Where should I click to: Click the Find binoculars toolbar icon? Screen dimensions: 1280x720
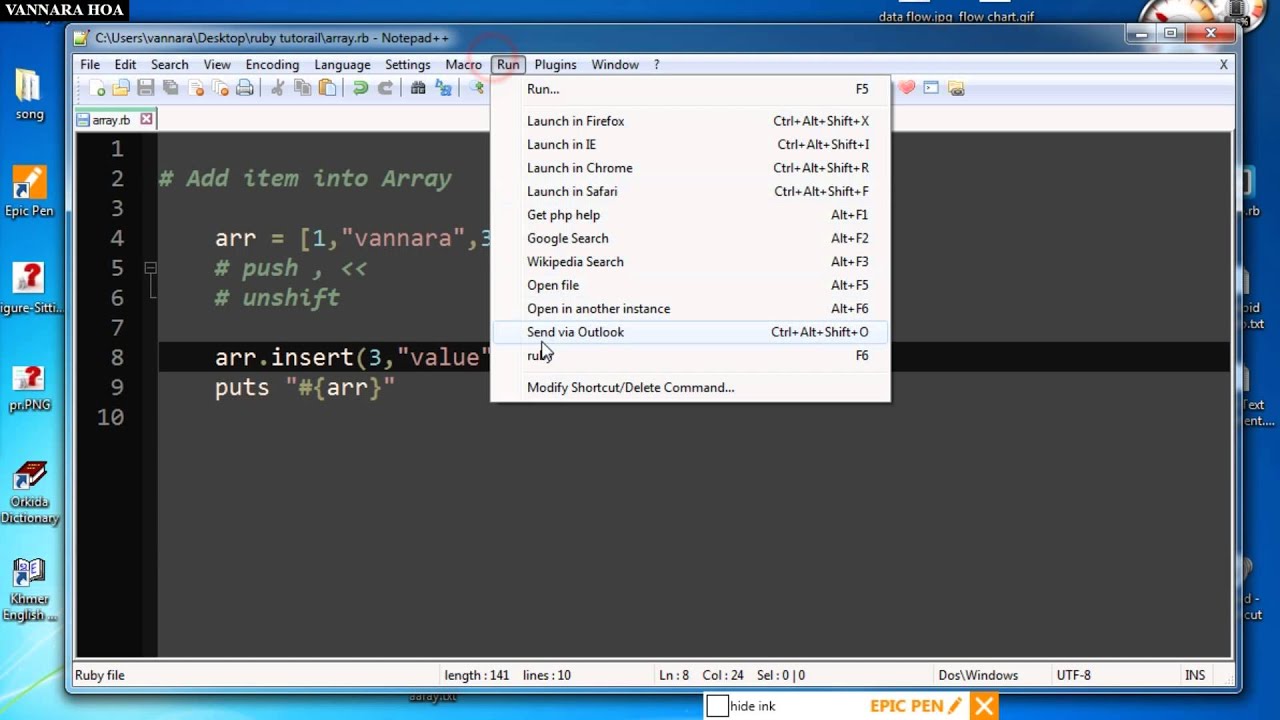click(x=418, y=88)
